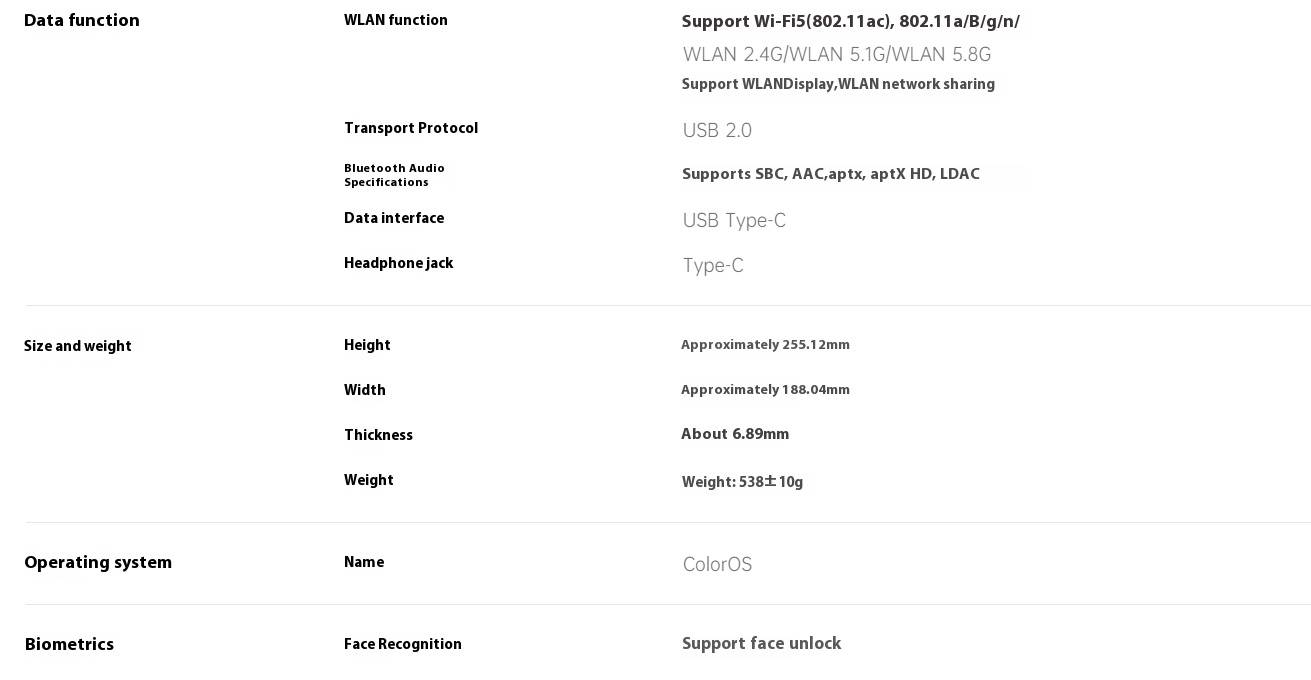Select the Bluetooth Audio Specifications label
1311x680 pixels.
point(394,175)
